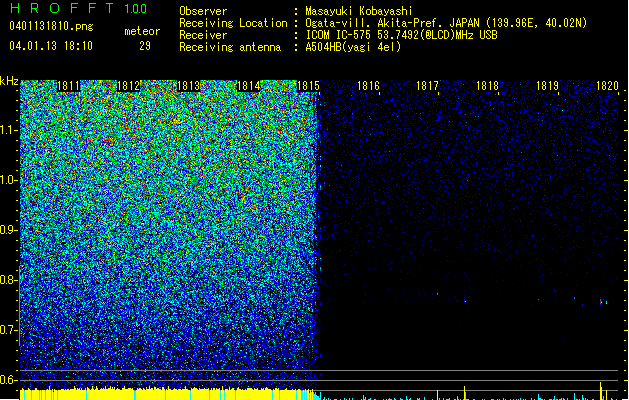Click the 0.8 frequency axis label
The height and width of the screenshot is (400, 629).
[x=9, y=280]
